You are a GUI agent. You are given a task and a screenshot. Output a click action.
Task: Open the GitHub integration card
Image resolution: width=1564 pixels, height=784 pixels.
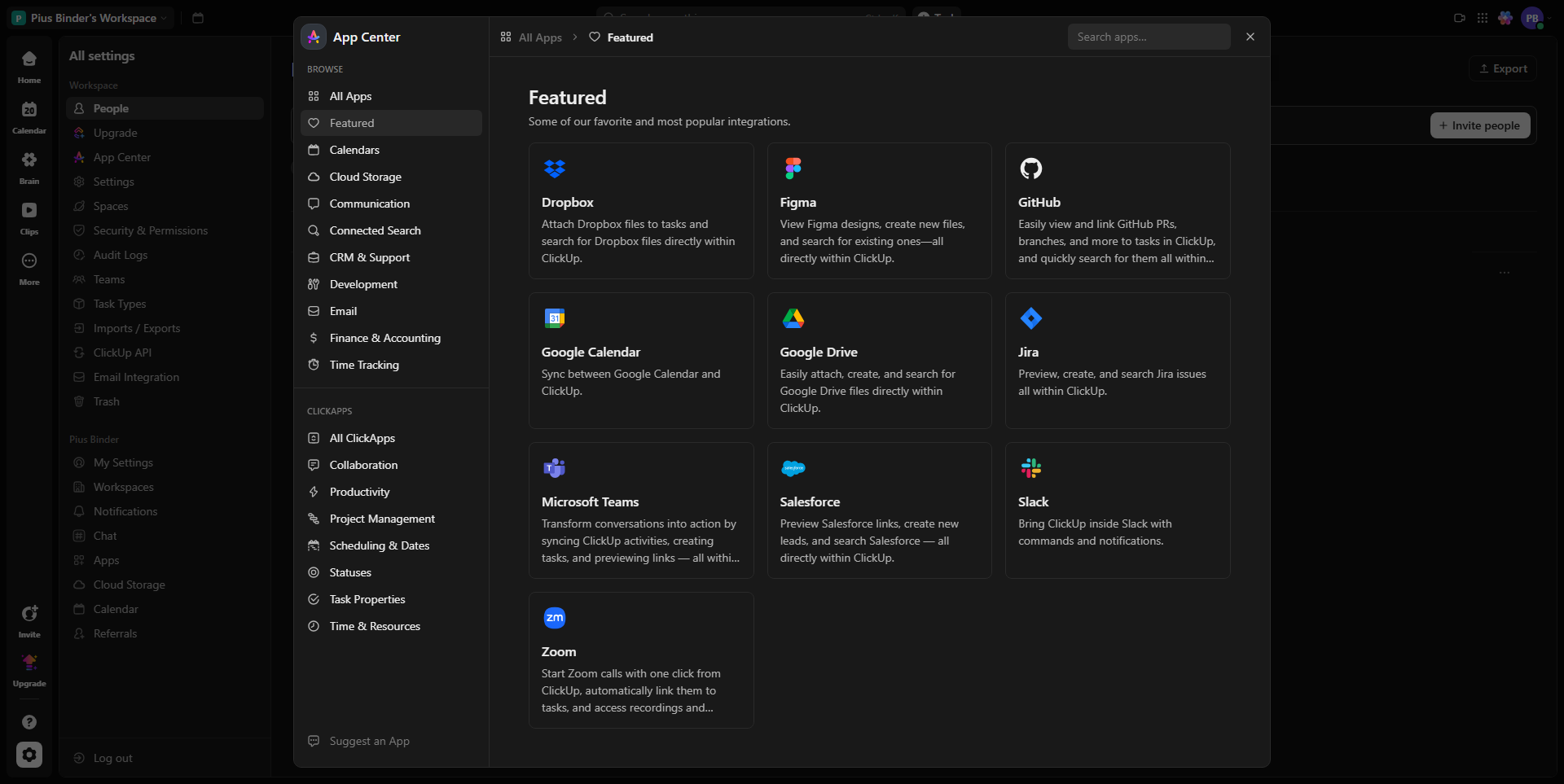coord(1118,211)
